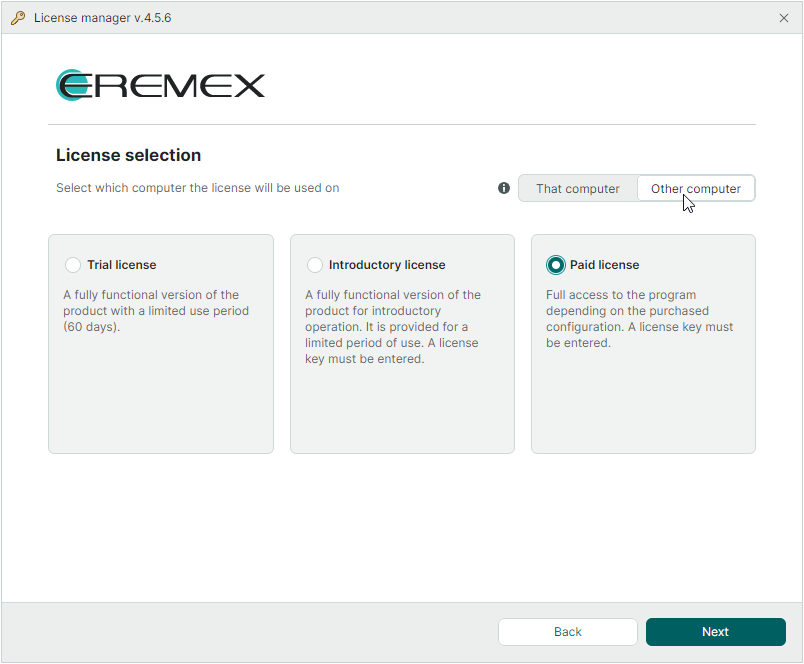The width and height of the screenshot is (804, 664).
Task: Click 'Select which computer the license will be used on' text
Action: (197, 188)
